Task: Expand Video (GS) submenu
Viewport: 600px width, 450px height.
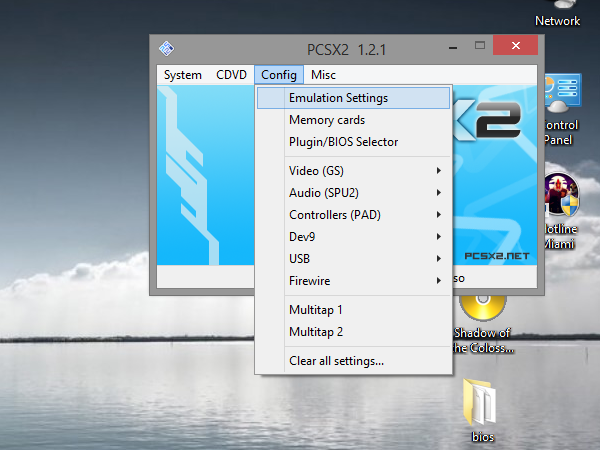Action: [x=353, y=171]
